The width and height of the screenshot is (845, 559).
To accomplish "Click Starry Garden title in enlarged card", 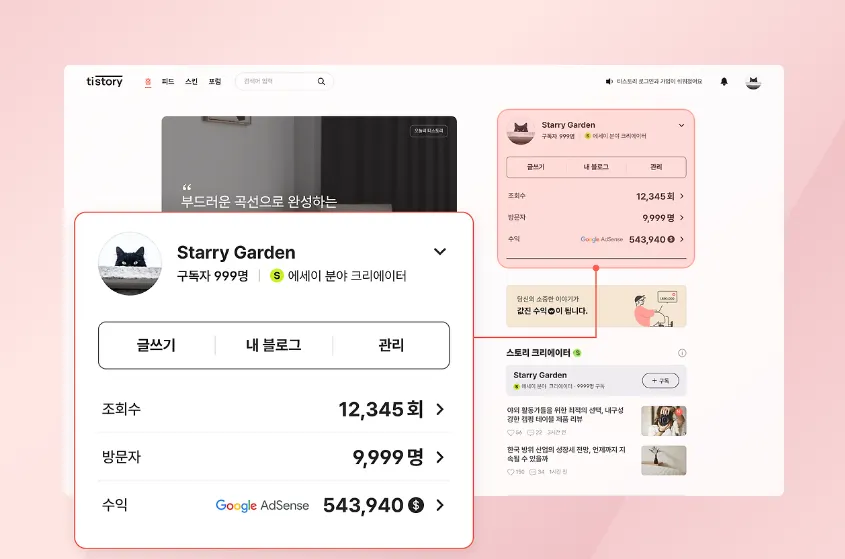I will (236, 252).
